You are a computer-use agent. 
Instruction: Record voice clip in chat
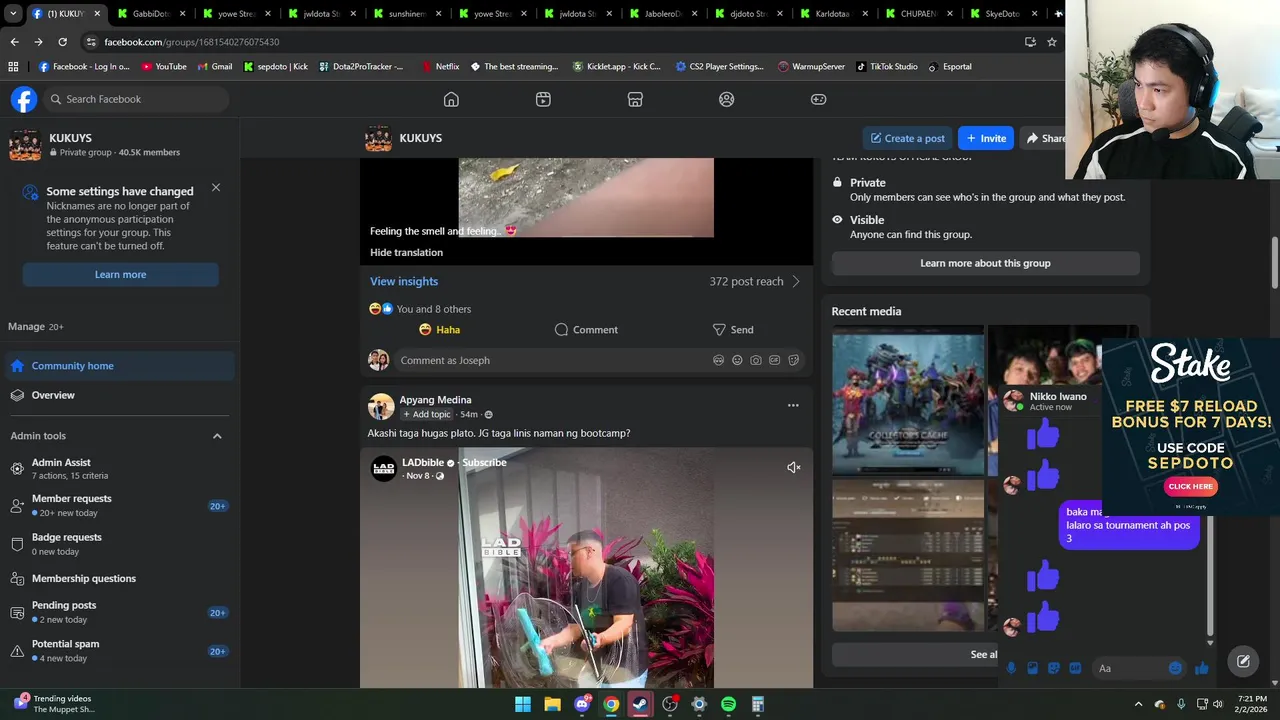pyautogui.click(x=1011, y=668)
